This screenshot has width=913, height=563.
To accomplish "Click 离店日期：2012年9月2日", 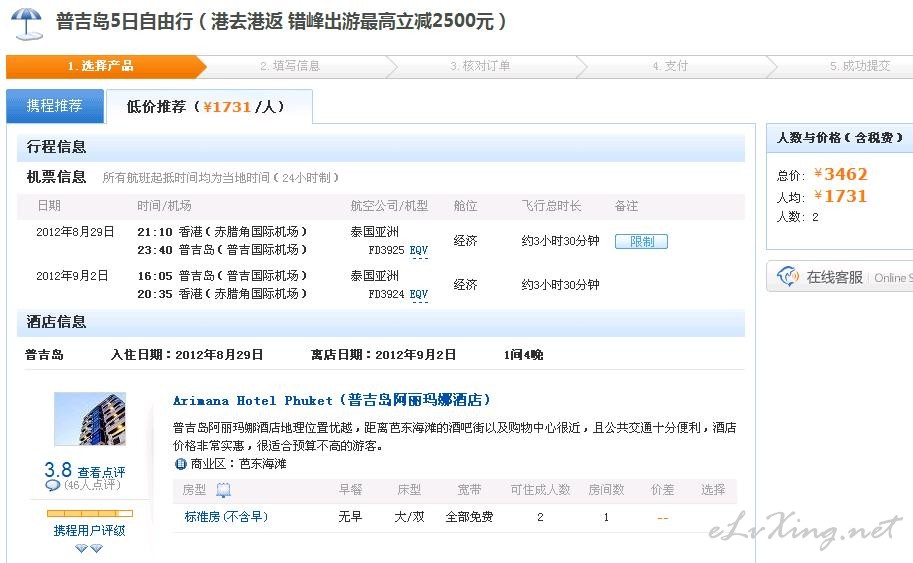I will (383, 355).
